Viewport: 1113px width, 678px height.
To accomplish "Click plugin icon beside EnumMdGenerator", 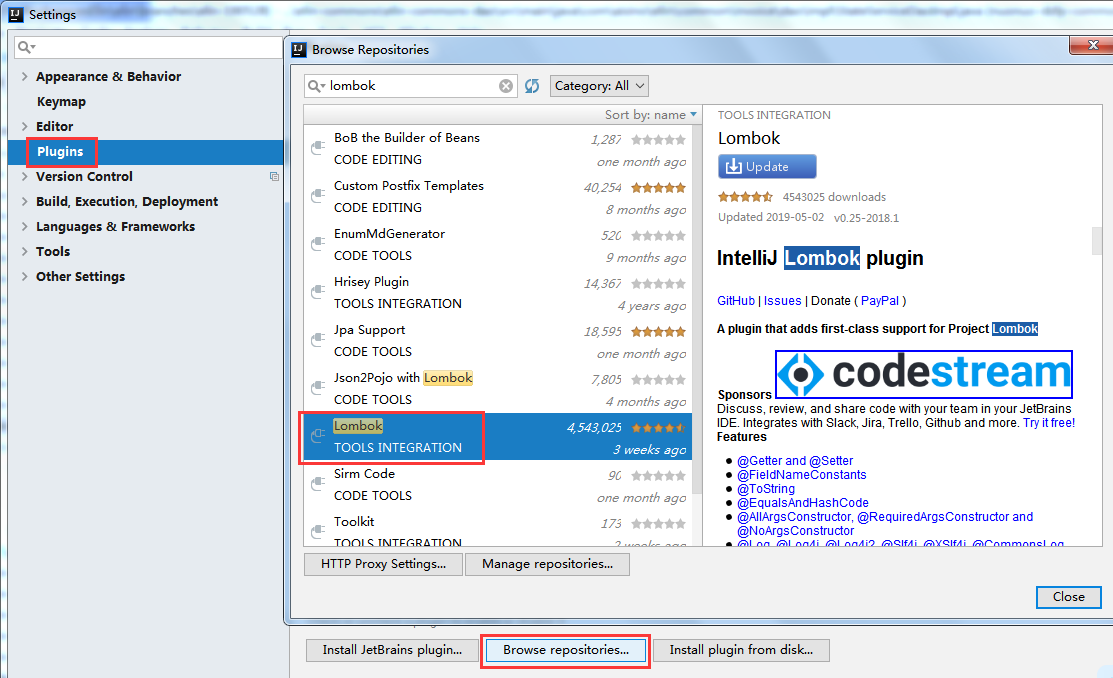I will (318, 244).
